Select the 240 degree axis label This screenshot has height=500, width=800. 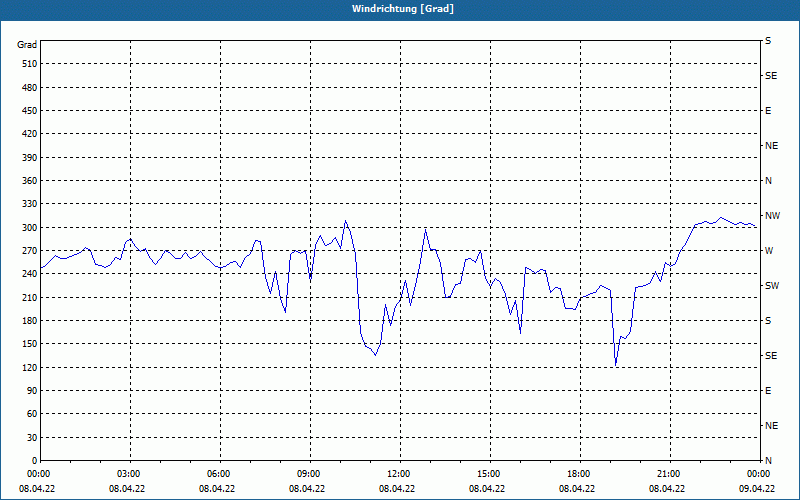(x=30, y=274)
